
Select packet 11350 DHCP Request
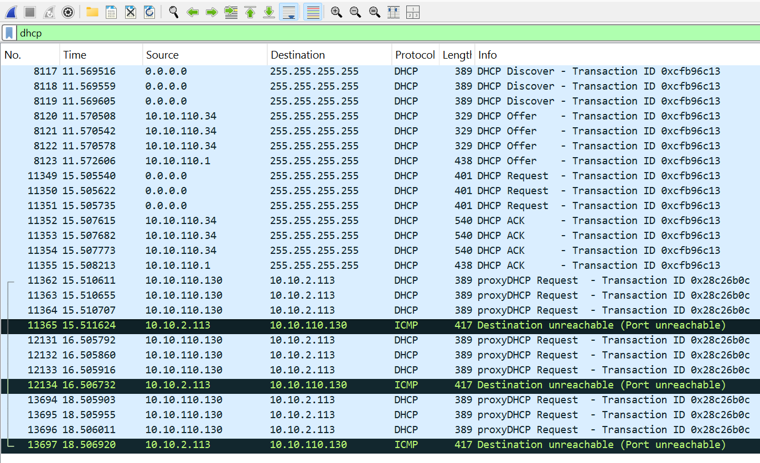pos(380,191)
